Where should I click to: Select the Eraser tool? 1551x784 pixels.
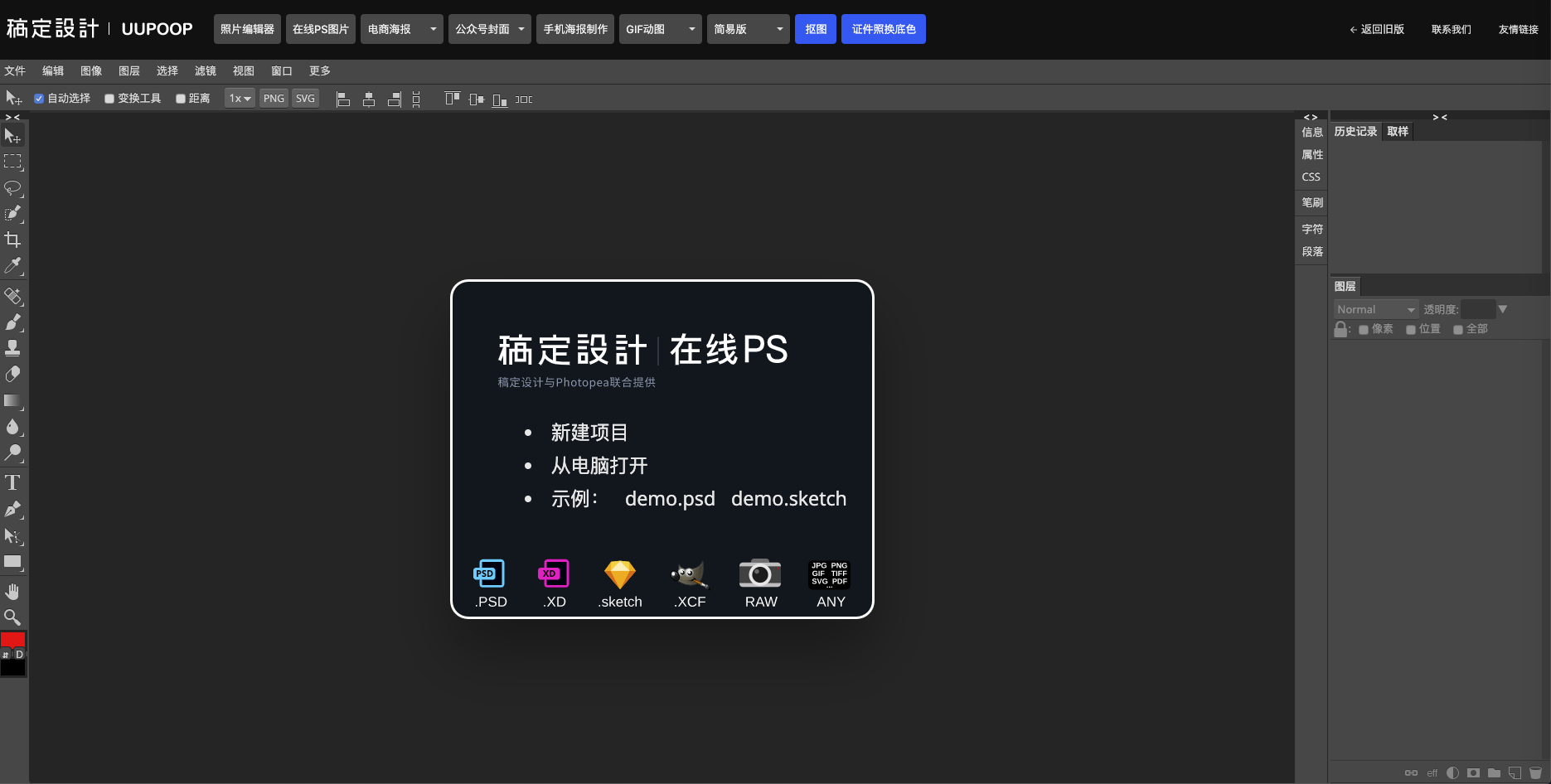tap(12, 375)
